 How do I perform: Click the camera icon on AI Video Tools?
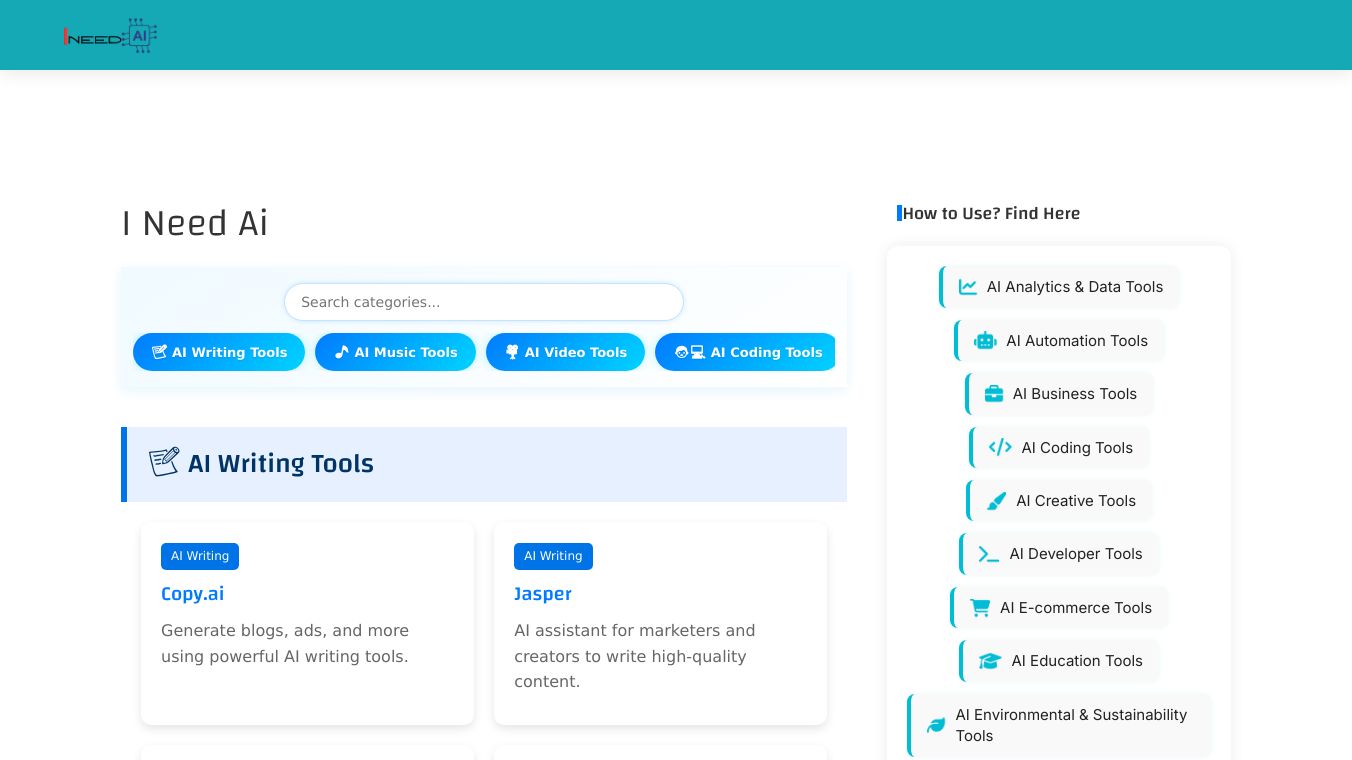pyautogui.click(x=512, y=352)
